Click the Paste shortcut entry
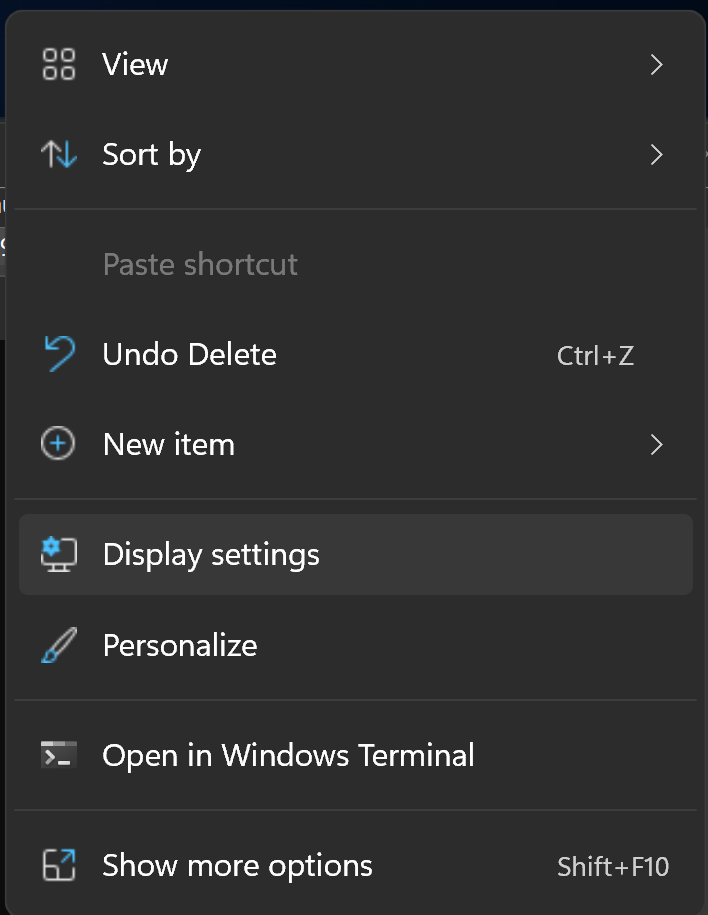Viewport: 708px width, 915px height. coord(200,263)
